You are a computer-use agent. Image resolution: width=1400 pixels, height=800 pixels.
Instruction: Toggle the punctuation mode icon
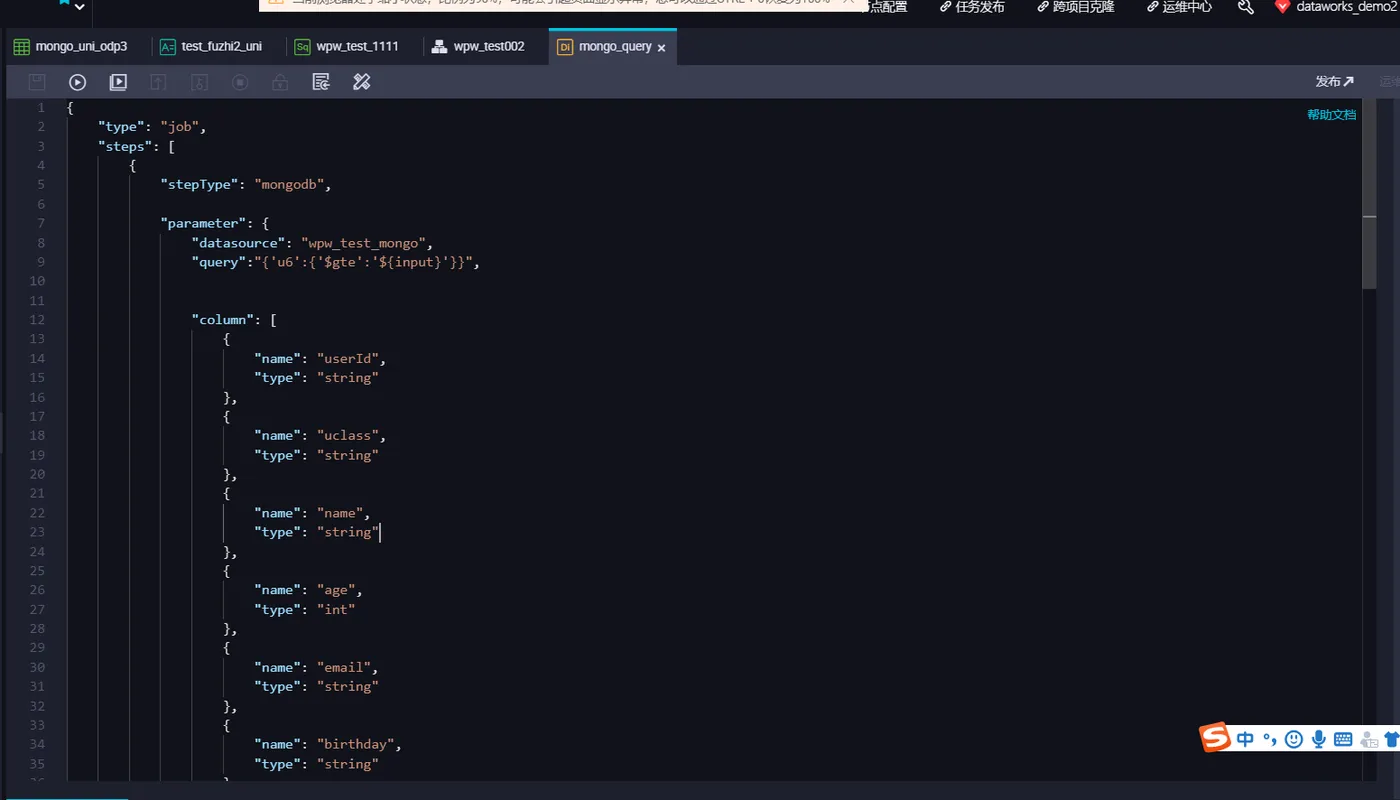pyautogui.click(x=1270, y=739)
